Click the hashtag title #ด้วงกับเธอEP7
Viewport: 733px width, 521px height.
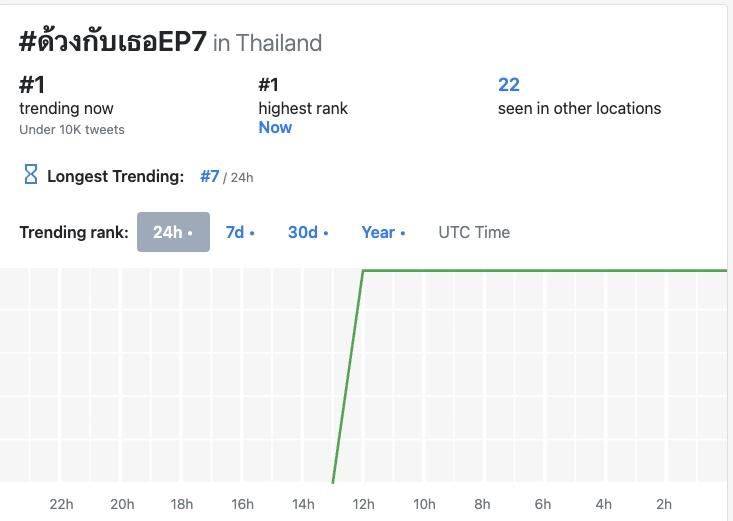coord(113,42)
